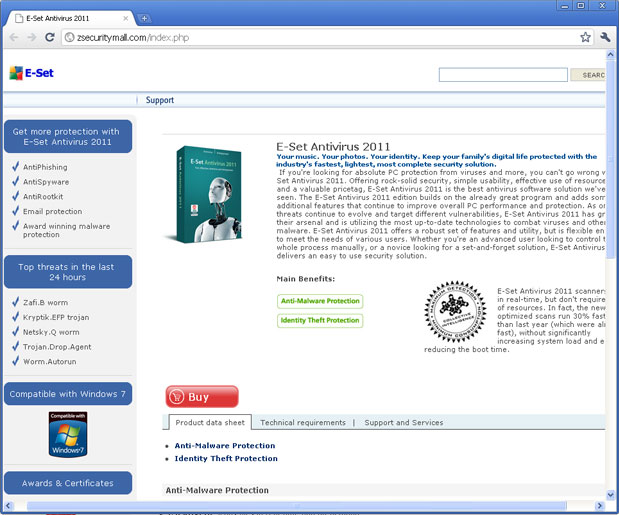Click the Anti-Malware Protection section heading

pyautogui.click(x=217, y=490)
